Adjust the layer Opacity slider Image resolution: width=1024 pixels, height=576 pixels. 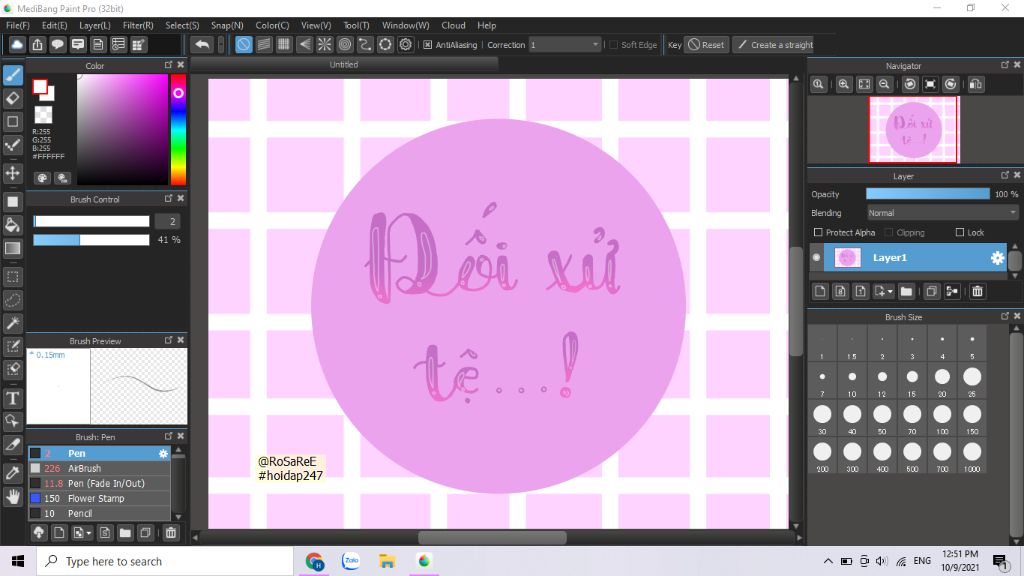click(927, 194)
